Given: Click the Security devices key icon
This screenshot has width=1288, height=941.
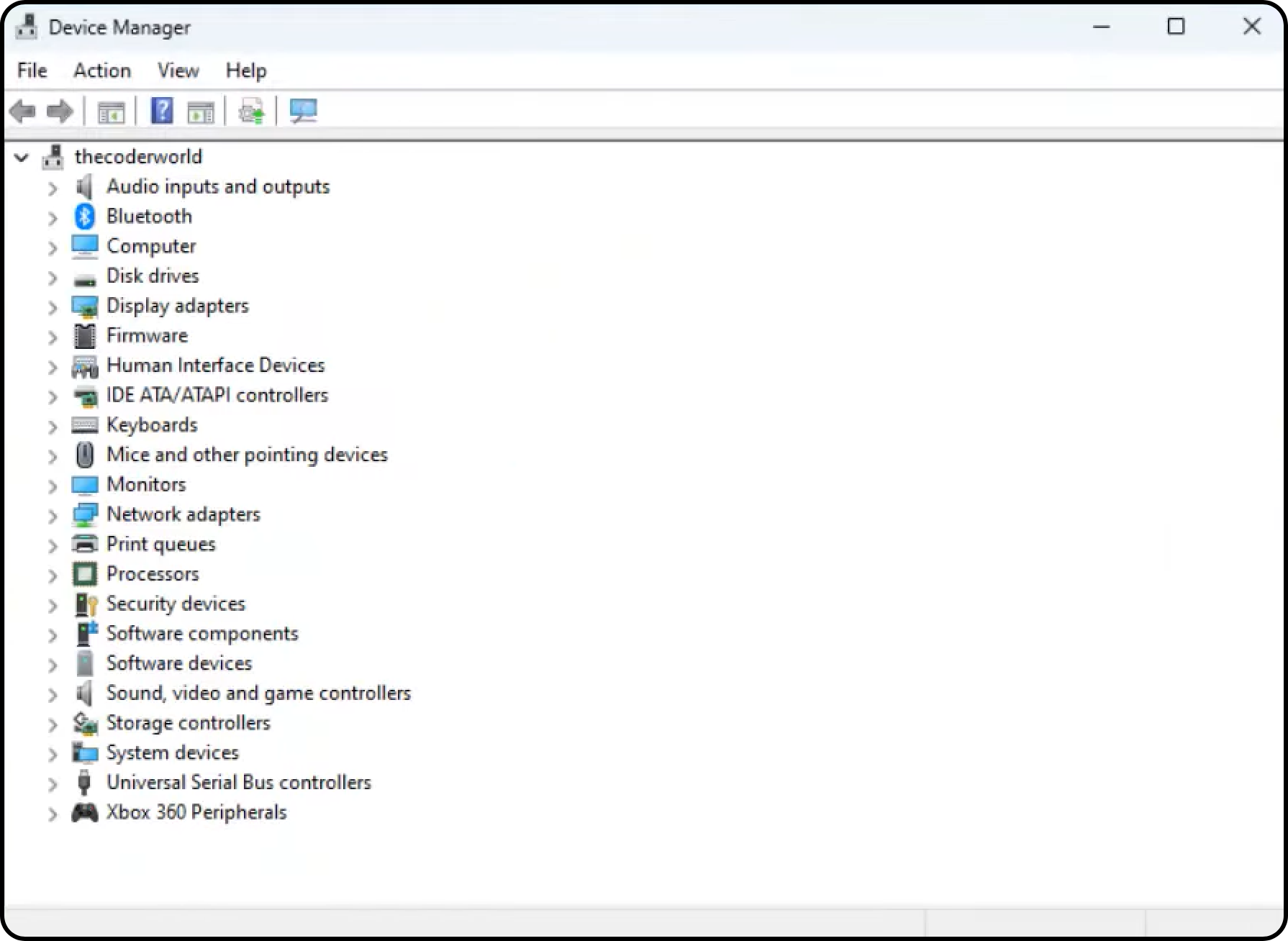Looking at the screenshot, I should [86, 604].
